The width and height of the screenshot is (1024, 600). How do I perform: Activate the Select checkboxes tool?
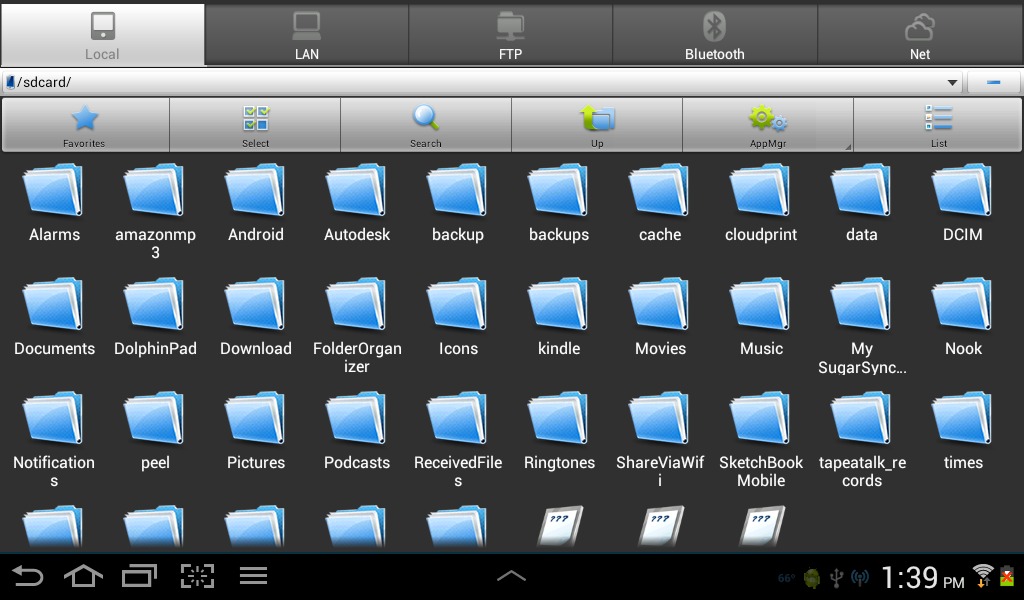pyautogui.click(x=255, y=125)
